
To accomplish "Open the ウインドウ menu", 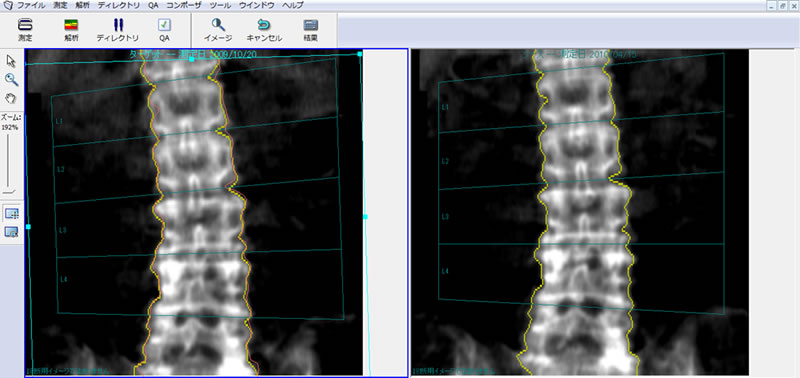I will click(x=256, y=6).
